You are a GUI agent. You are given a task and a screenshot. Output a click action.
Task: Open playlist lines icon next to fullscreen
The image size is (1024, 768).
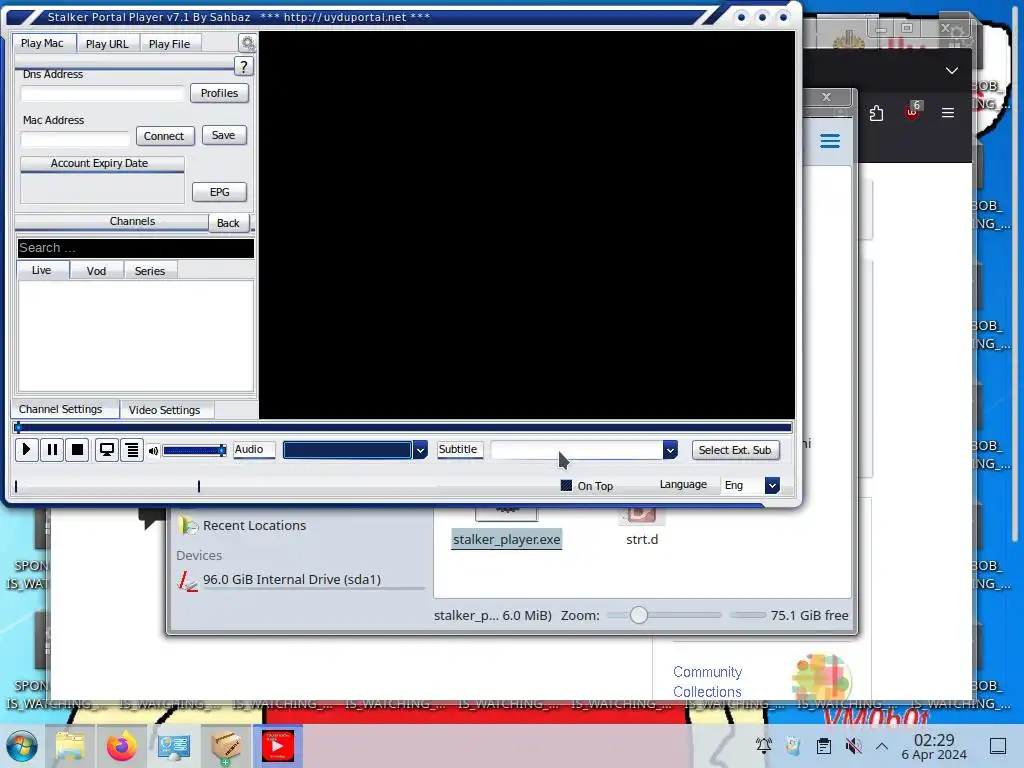(x=132, y=450)
